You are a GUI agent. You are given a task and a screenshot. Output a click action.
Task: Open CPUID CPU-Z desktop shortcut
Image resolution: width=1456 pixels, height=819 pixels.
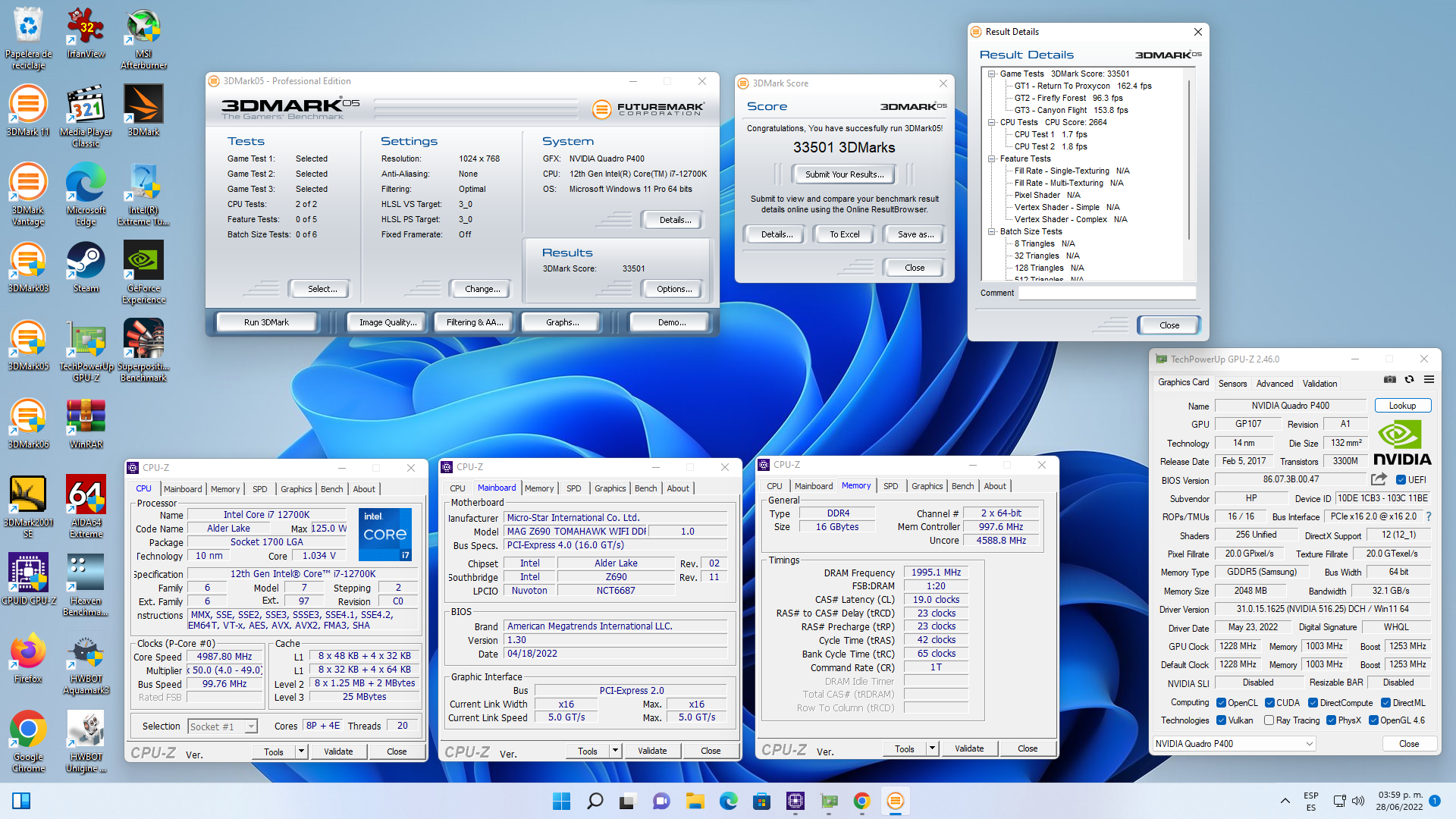tap(28, 579)
